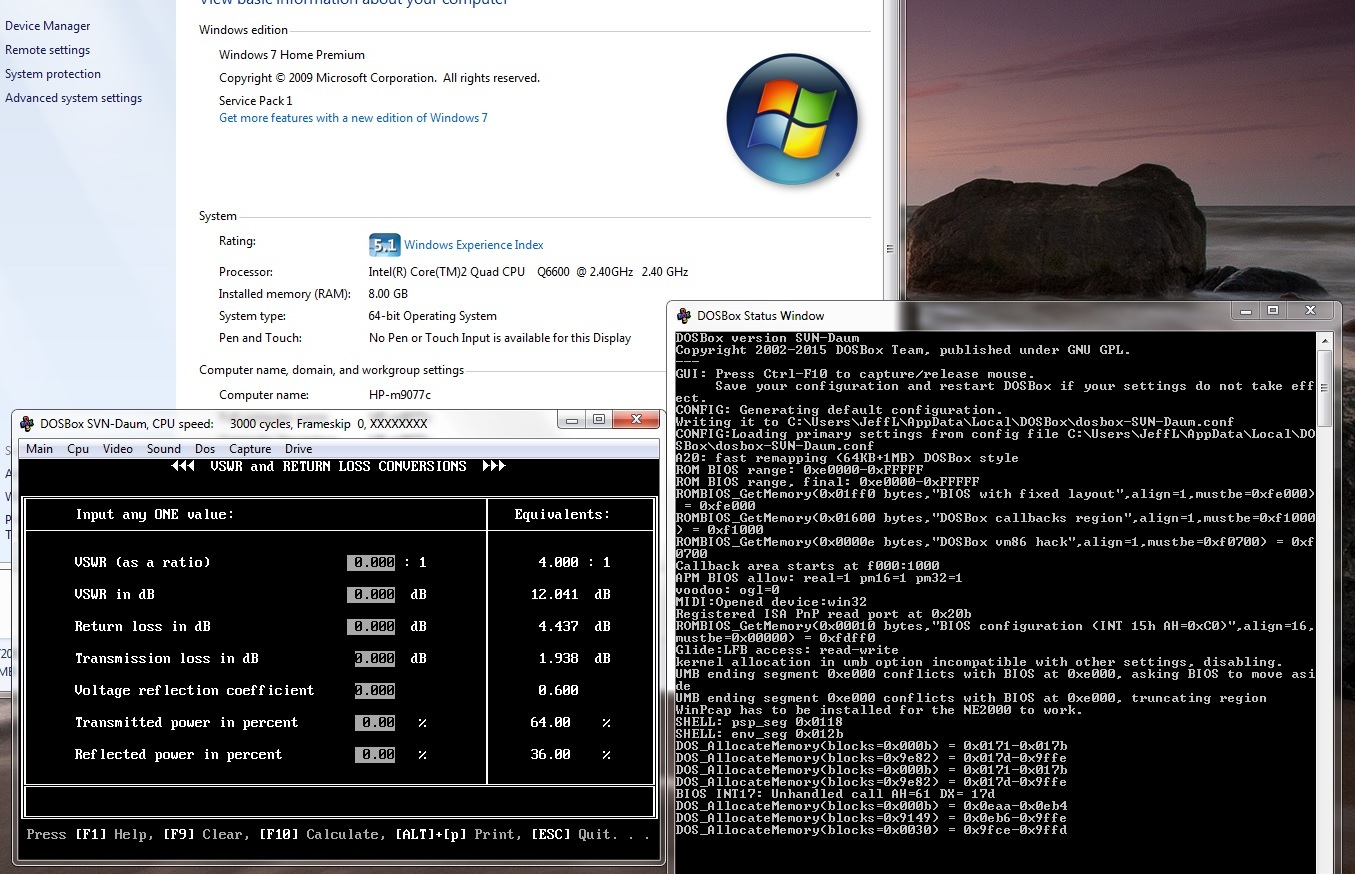
Task: Expand the Sound menu
Action: pos(164,449)
